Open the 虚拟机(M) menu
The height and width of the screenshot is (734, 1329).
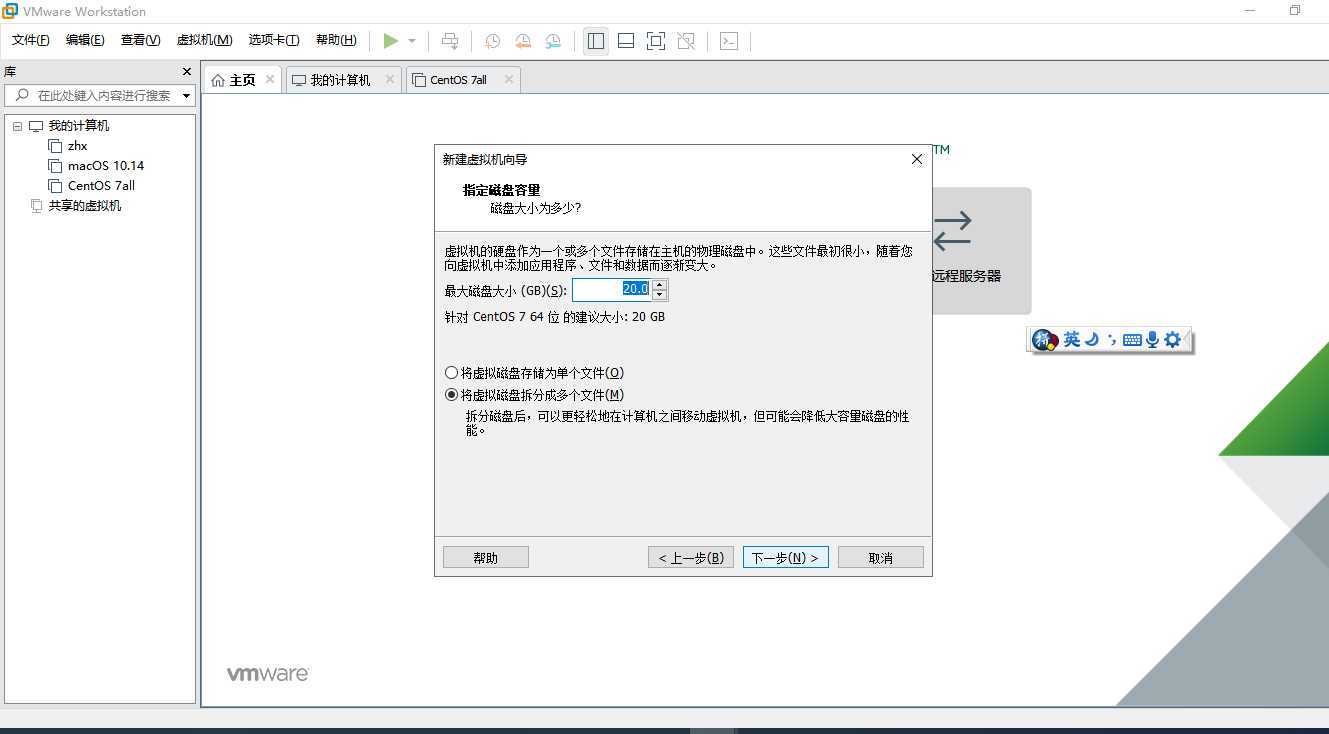pyautogui.click(x=204, y=40)
